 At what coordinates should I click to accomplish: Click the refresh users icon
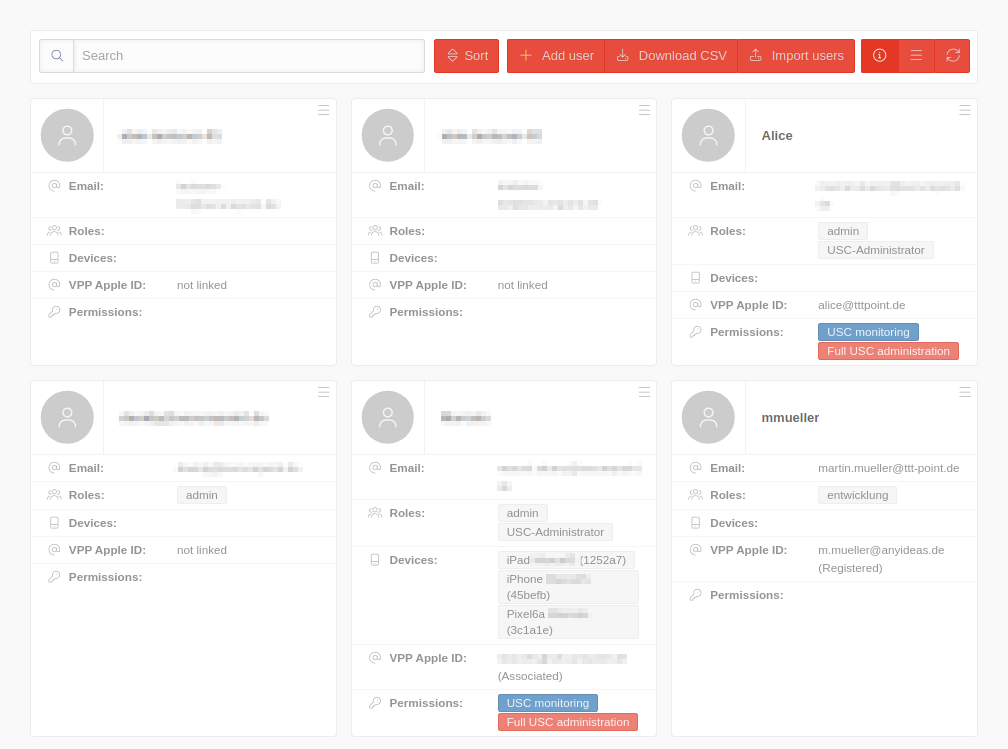(x=952, y=56)
